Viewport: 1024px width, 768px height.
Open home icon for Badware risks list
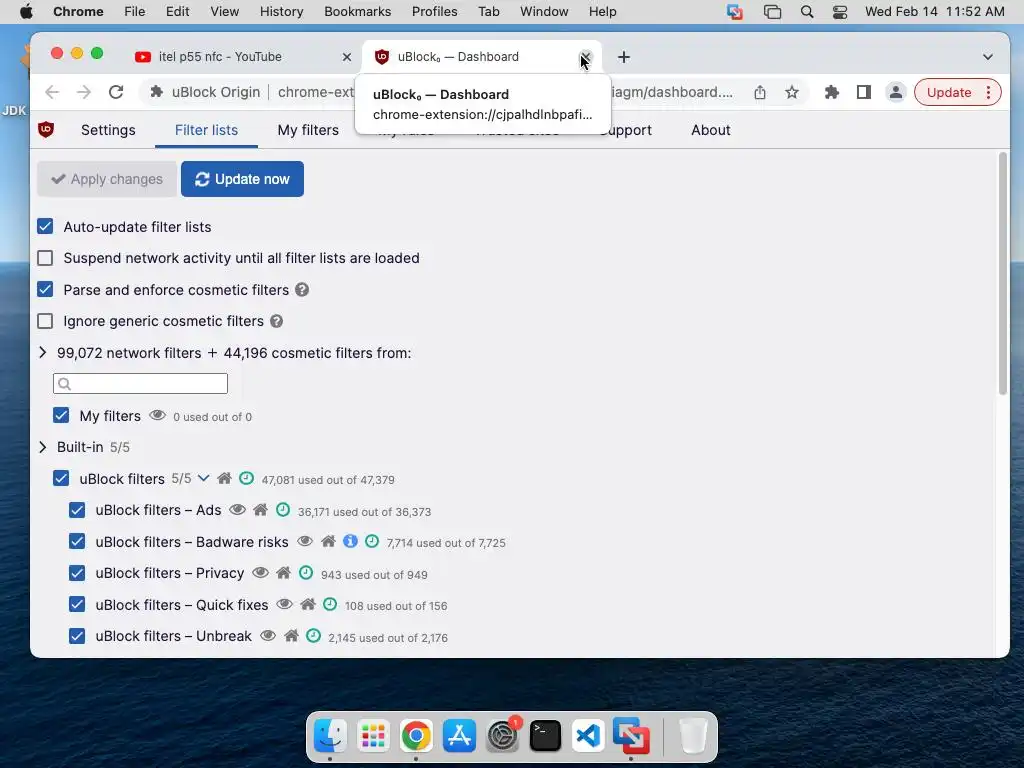pos(328,541)
